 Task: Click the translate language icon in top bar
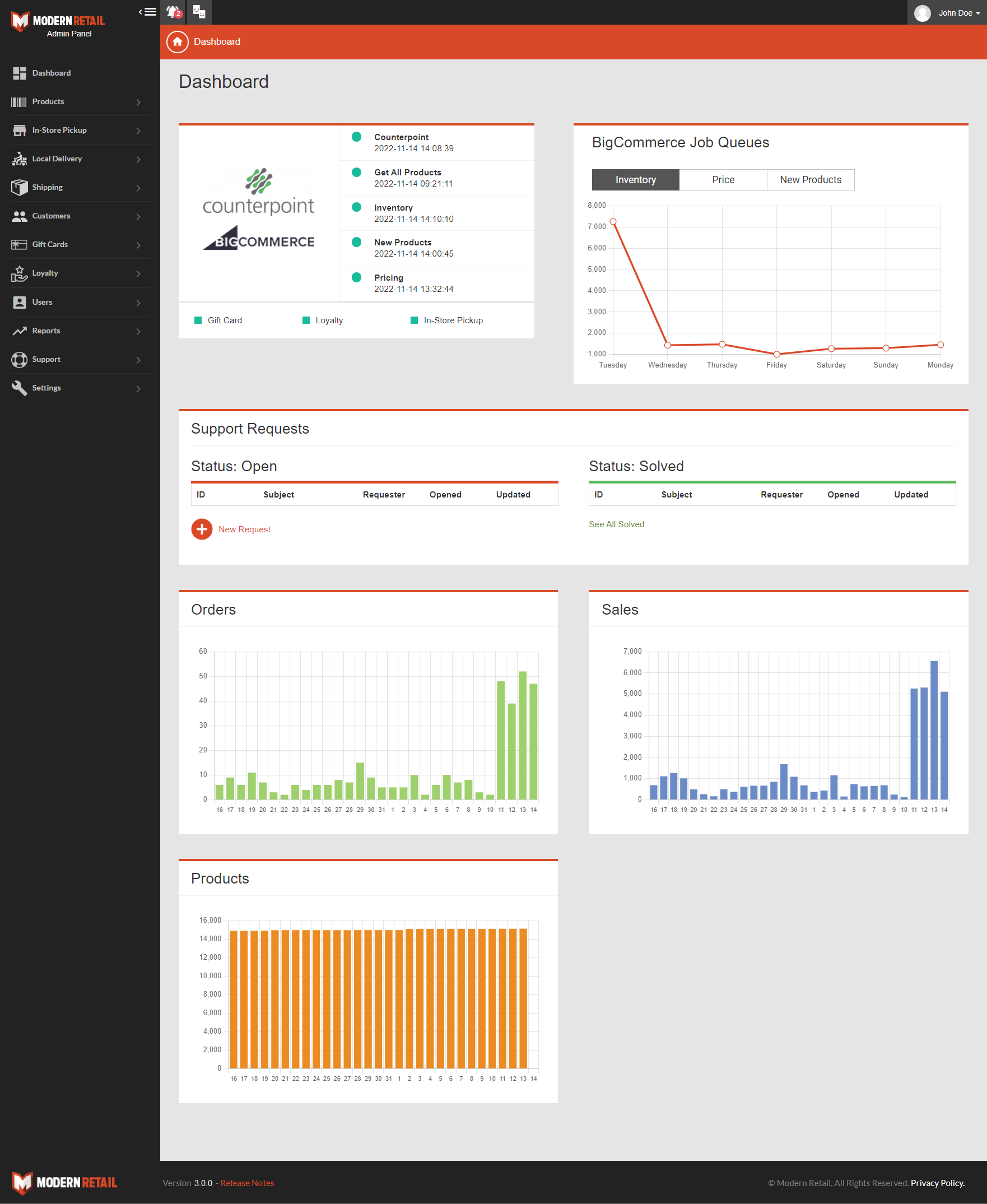click(x=199, y=11)
